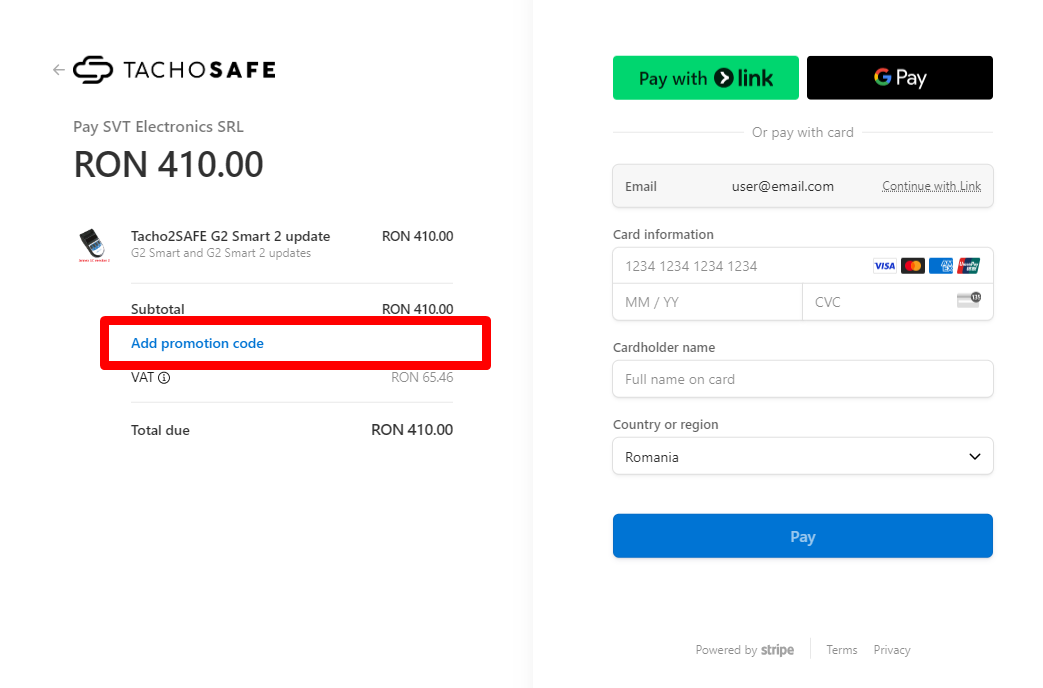This screenshot has width=1043, height=688.
Task: Click the 'Subtotal' label
Action: pos(158,309)
